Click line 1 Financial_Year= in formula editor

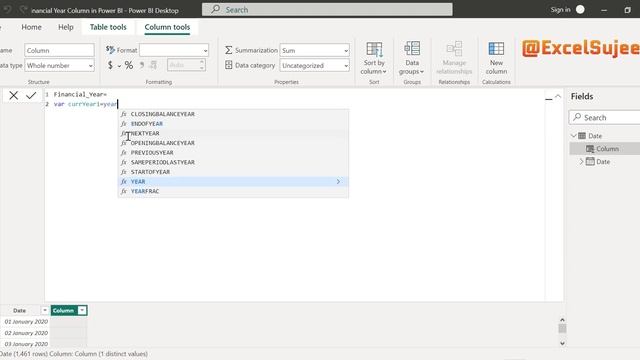80,94
